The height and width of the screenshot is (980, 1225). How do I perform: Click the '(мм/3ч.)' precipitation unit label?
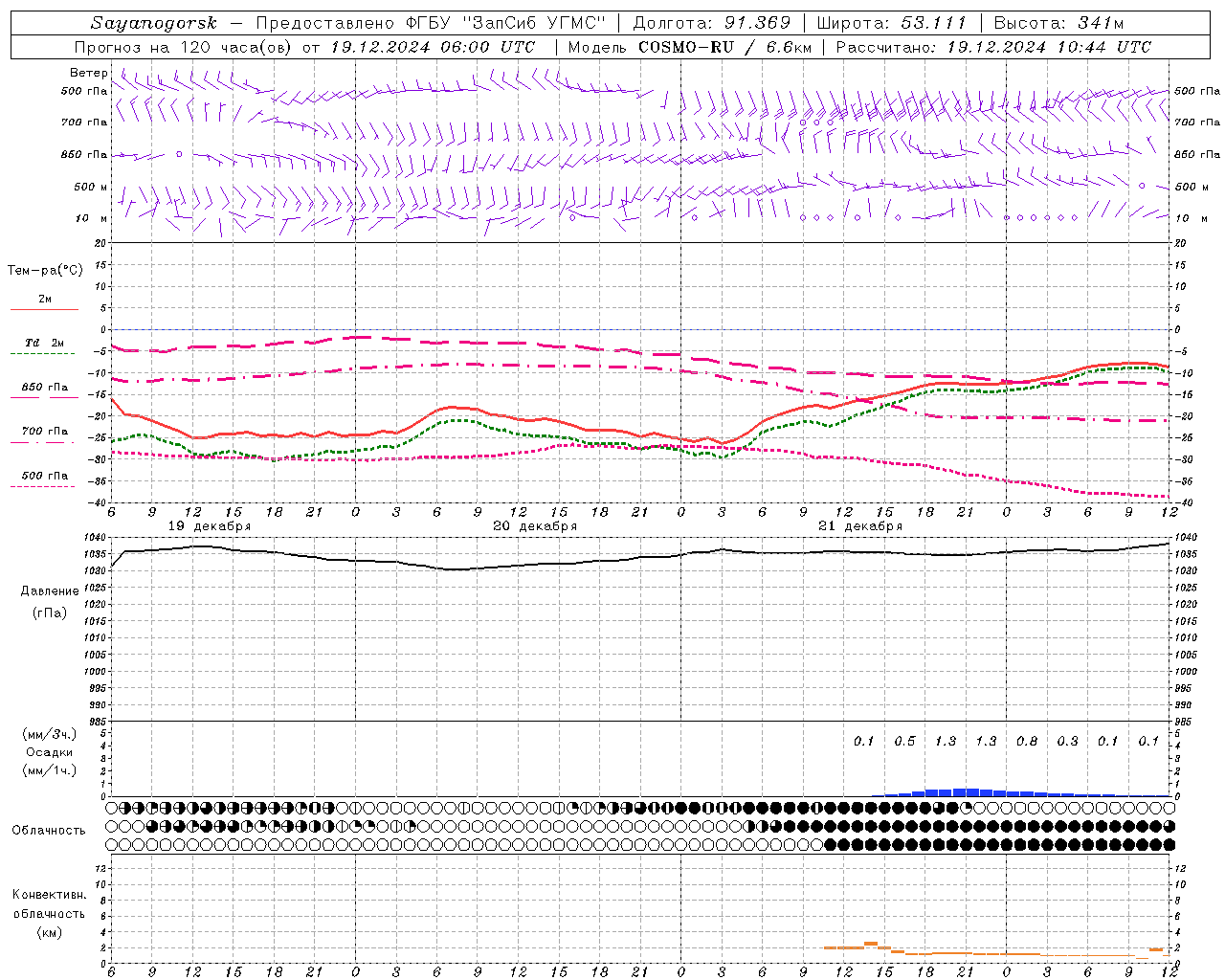pyautogui.click(x=50, y=734)
